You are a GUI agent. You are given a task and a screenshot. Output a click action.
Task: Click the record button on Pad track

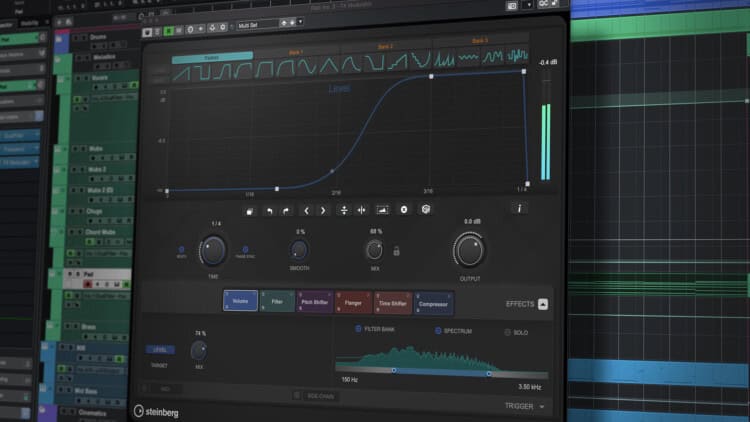point(88,284)
